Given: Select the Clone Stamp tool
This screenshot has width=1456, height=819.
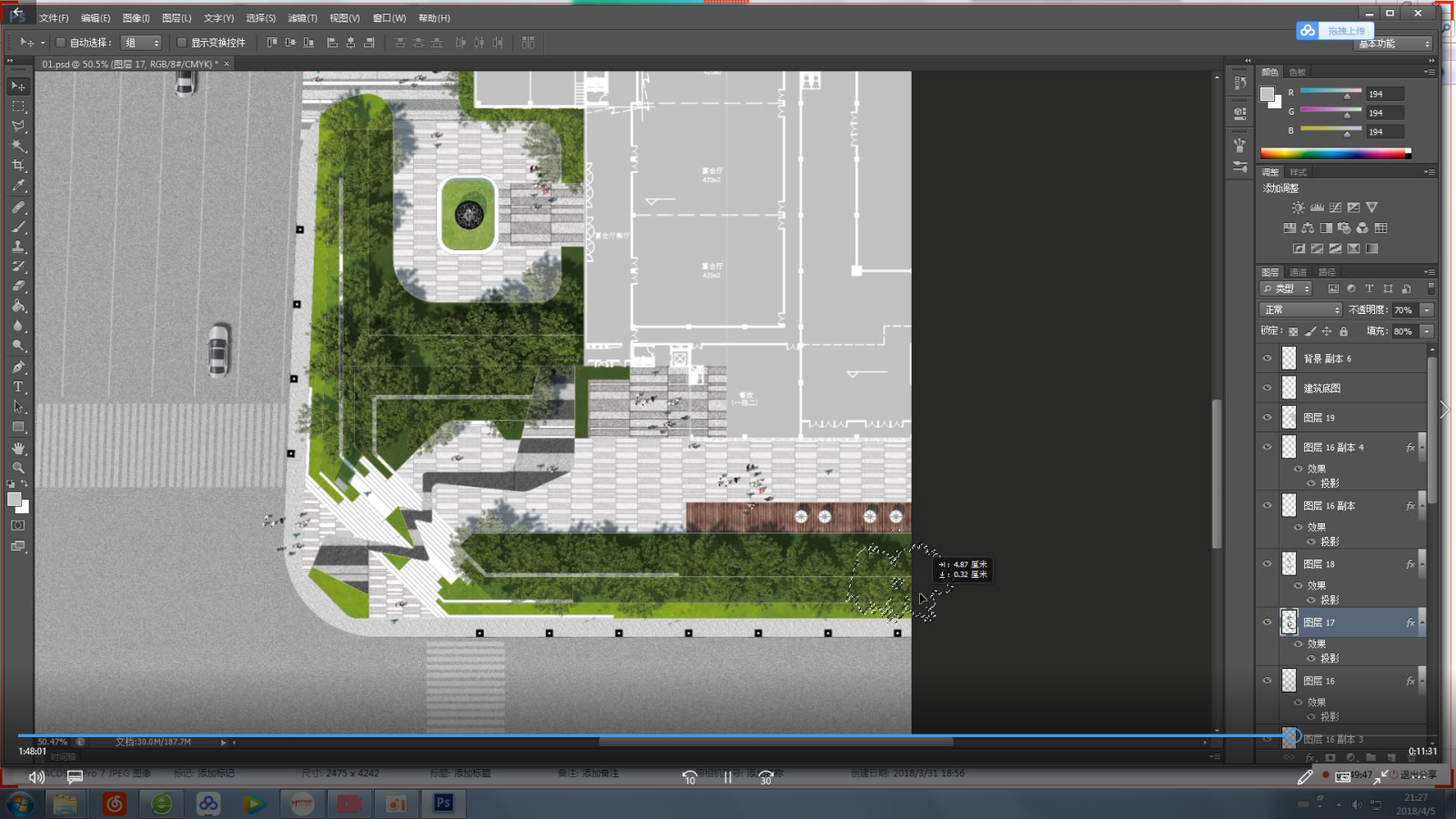Looking at the screenshot, I should (18, 247).
